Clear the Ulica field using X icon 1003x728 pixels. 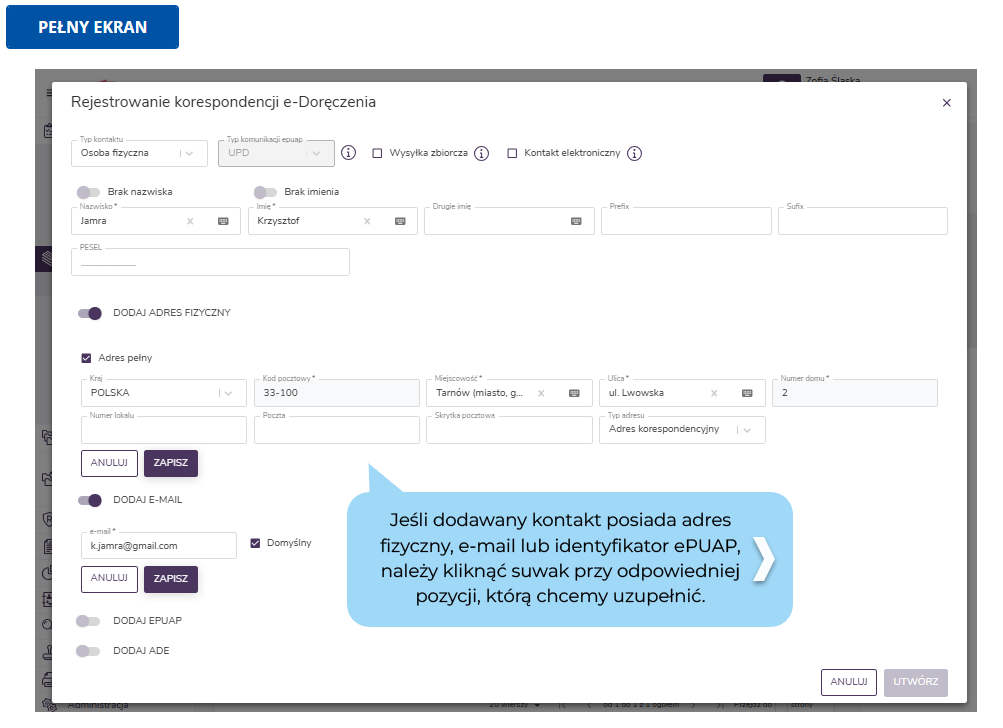[x=715, y=393]
